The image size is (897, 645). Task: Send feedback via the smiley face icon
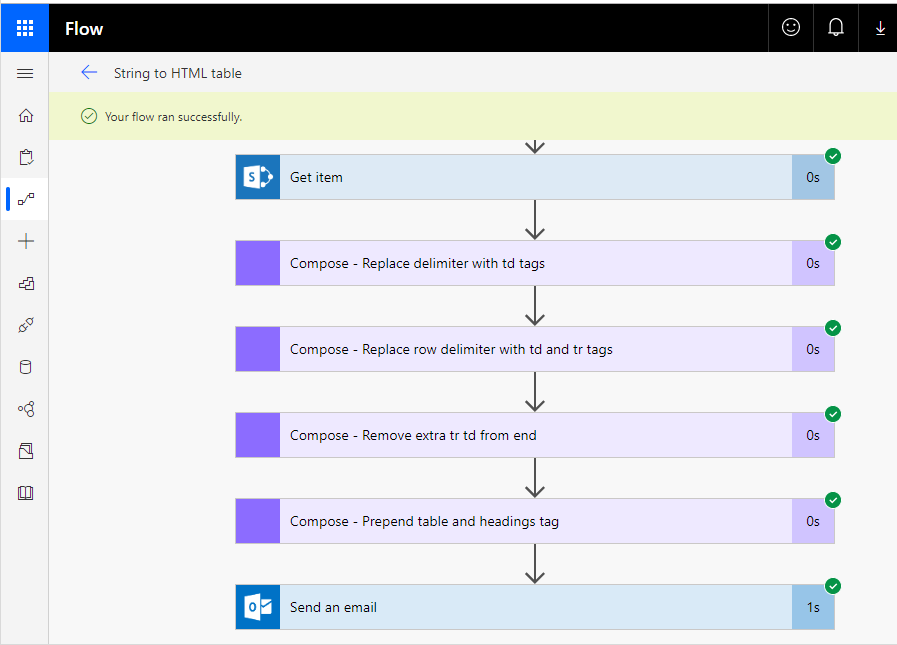click(x=790, y=27)
